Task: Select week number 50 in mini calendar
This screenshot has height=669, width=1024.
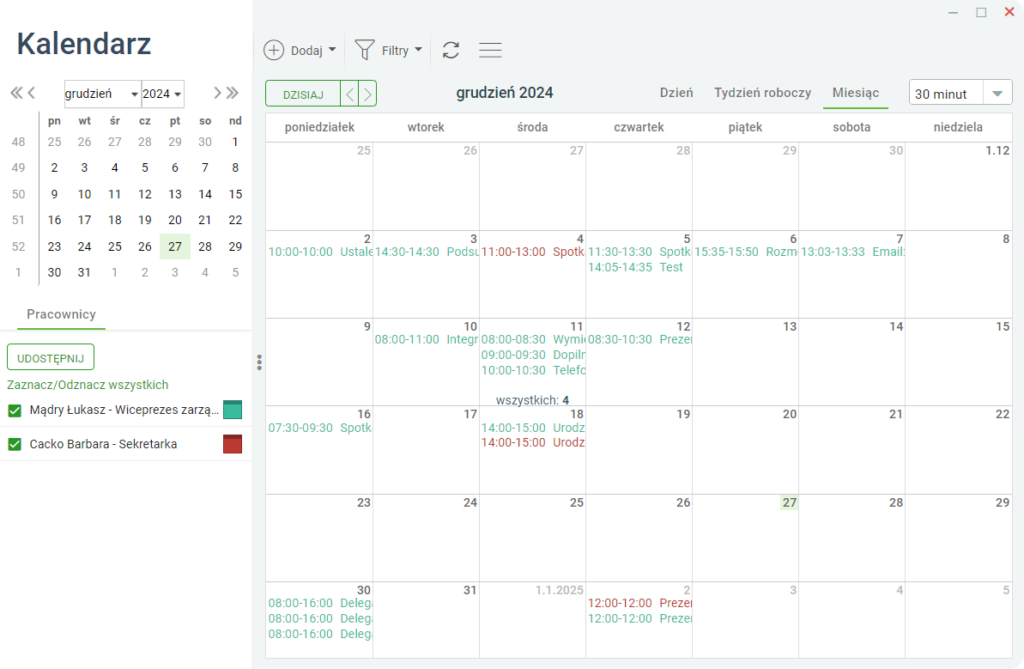Action: [18, 194]
